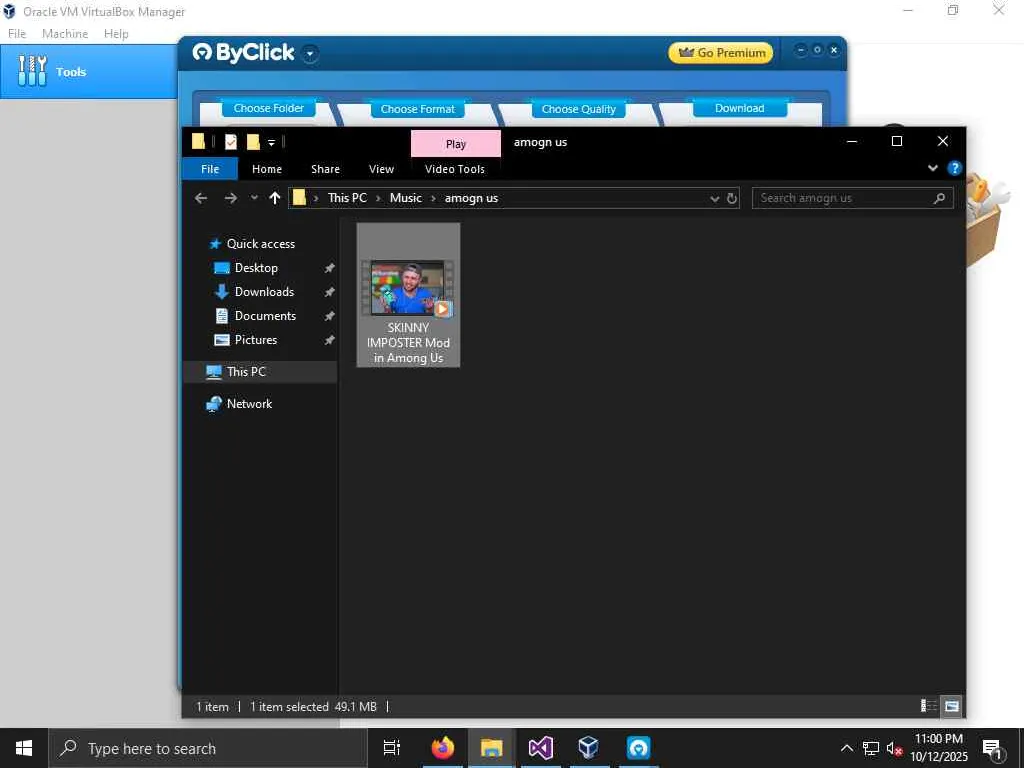Open the File tab in Explorer
Image resolution: width=1024 pixels, height=768 pixels.
(210, 169)
